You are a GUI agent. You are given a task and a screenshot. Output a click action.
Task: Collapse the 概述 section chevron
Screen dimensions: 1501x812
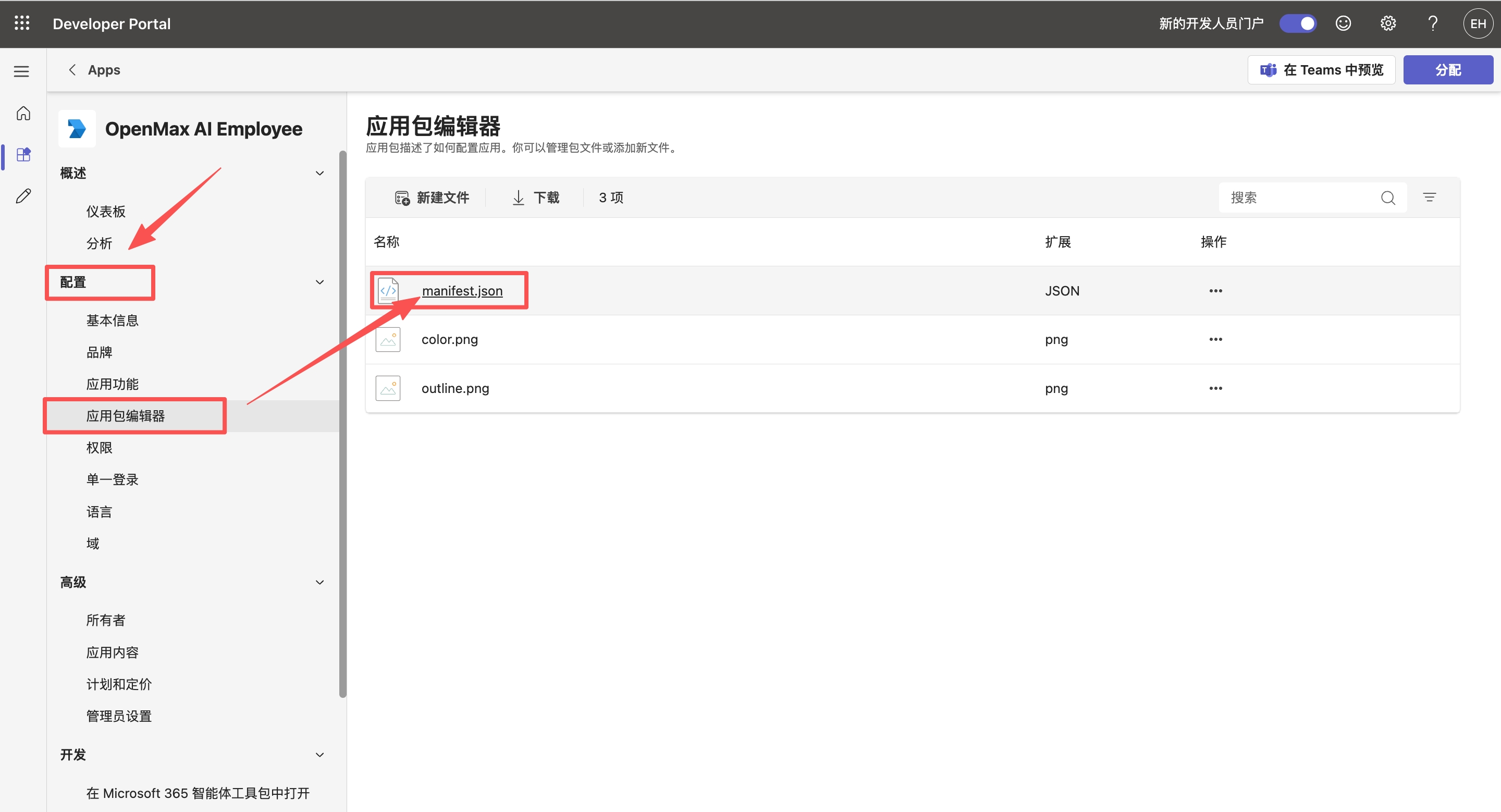(x=319, y=173)
